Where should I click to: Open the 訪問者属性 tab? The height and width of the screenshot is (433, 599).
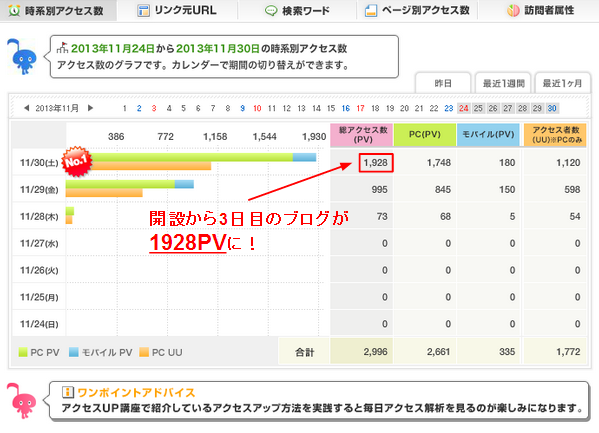[539, 10]
